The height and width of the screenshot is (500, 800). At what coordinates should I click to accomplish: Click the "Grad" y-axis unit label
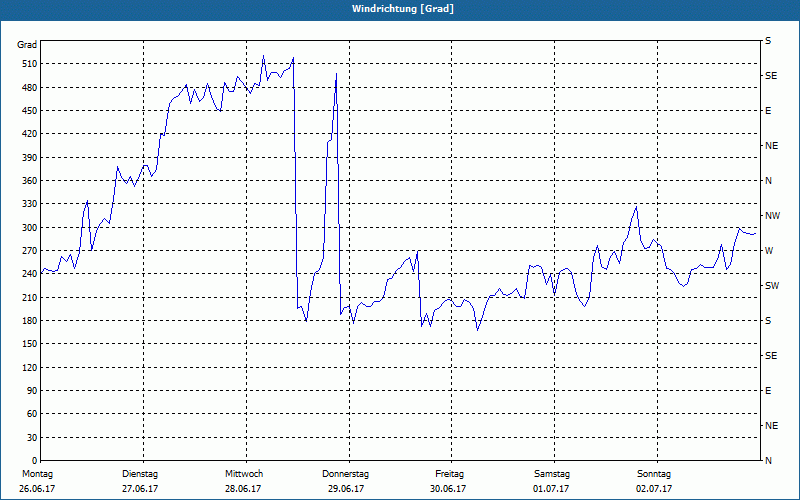tap(27, 45)
